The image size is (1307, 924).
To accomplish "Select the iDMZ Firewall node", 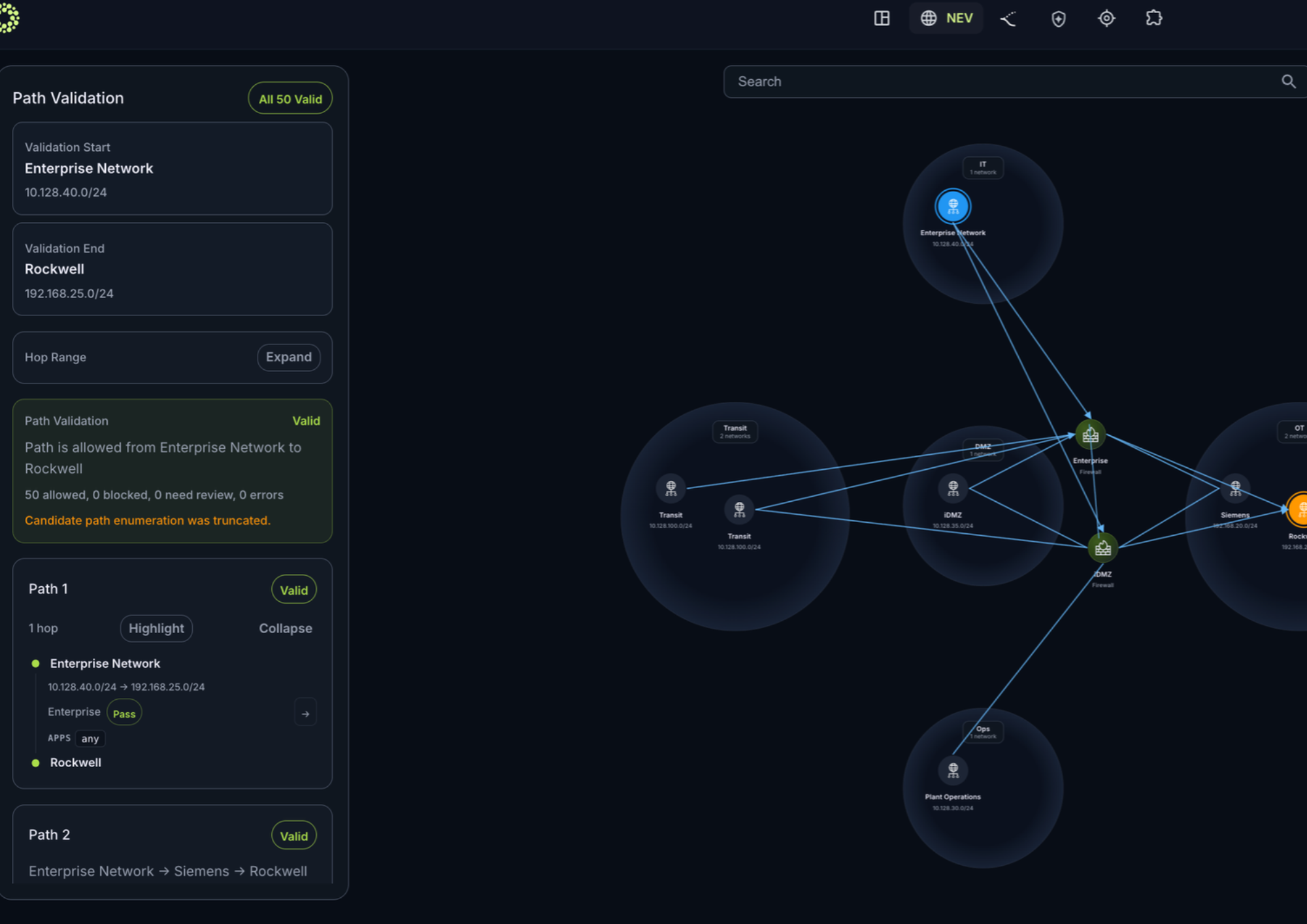I will [x=1103, y=548].
